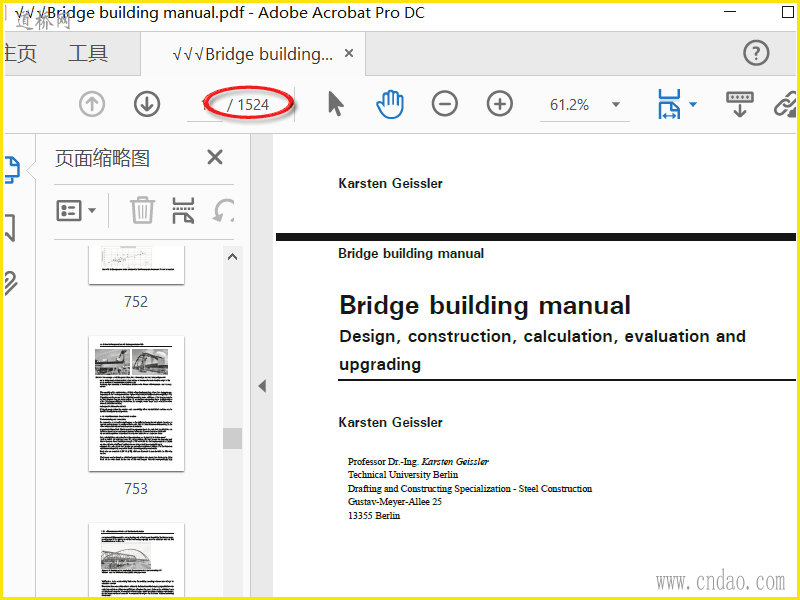Maximize the Acrobat window
800x600 pixels.
point(788,11)
